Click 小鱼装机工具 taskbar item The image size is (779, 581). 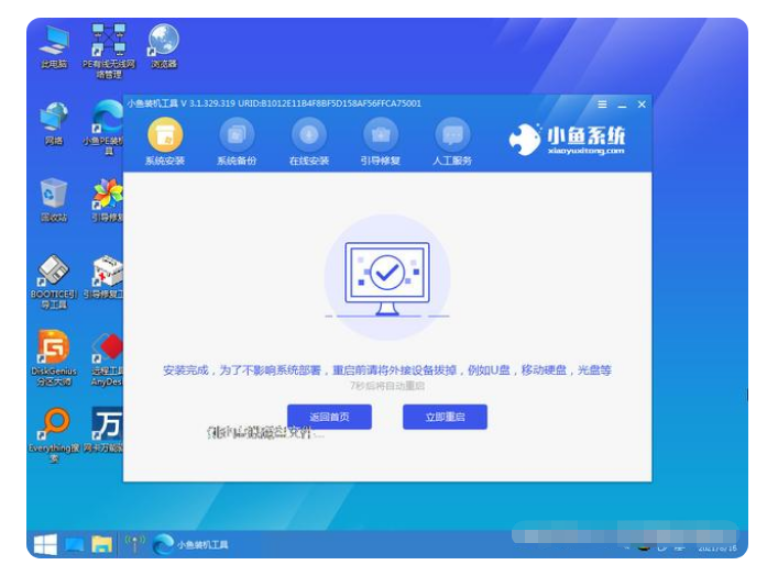[191, 545]
